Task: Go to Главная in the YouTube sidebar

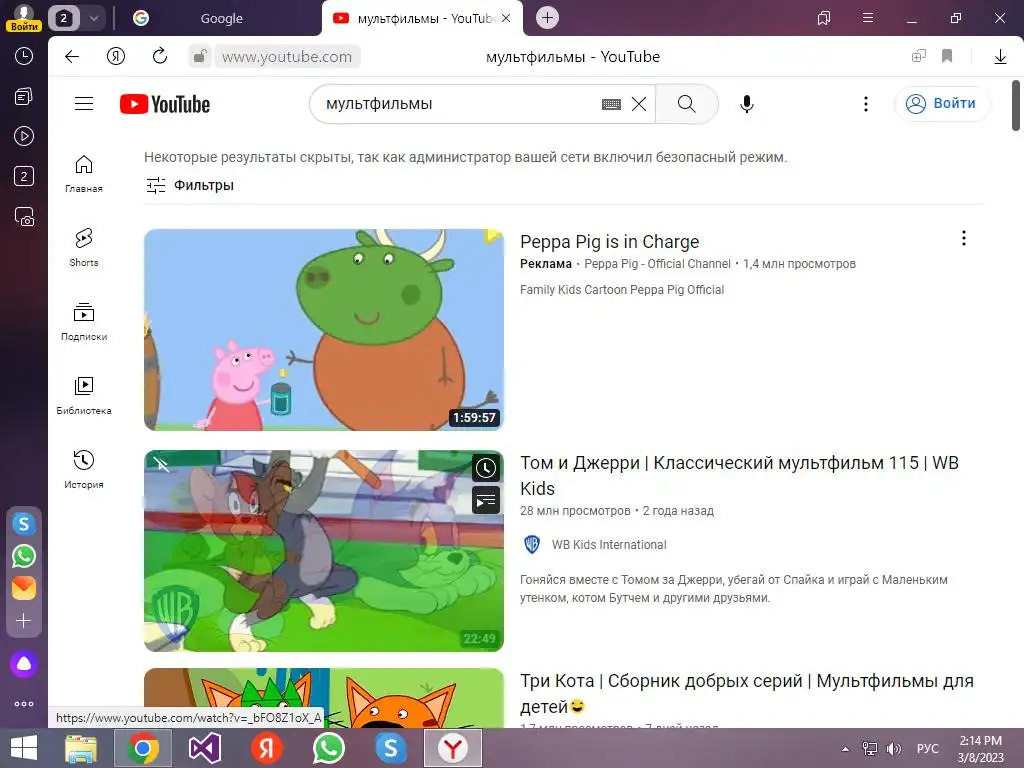Action: click(84, 174)
